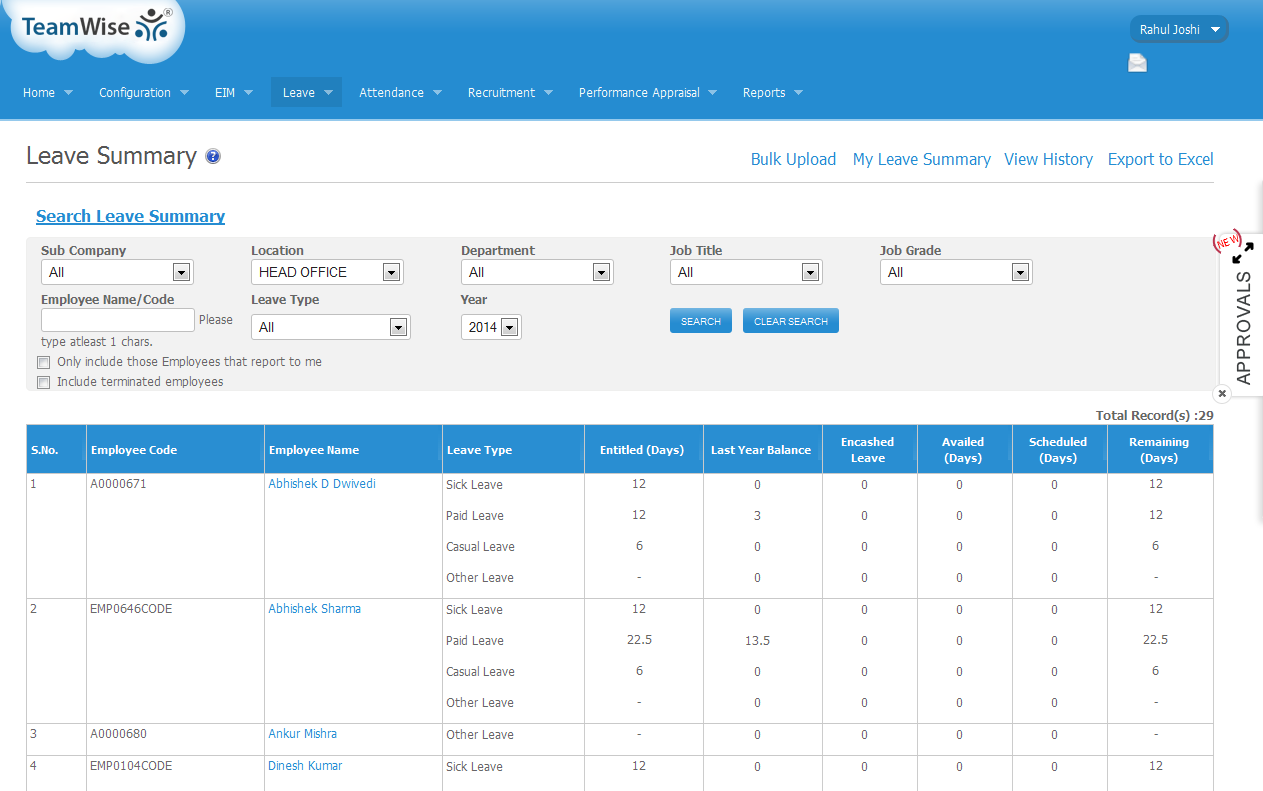Expand the Location dropdown set to HEAD OFFICE
This screenshot has width=1263, height=791.
(326, 272)
